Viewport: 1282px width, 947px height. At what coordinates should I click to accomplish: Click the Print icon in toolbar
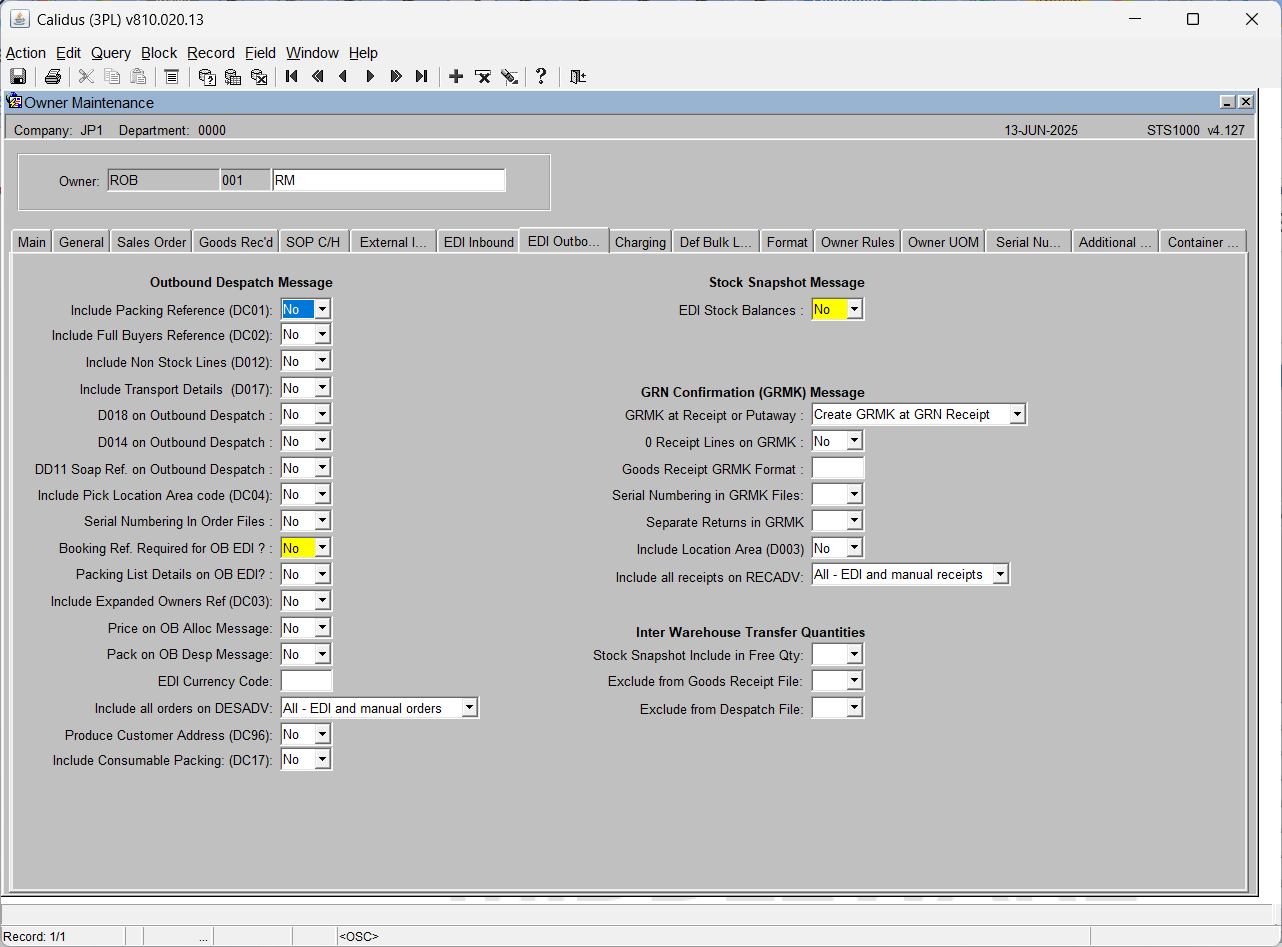[53, 77]
